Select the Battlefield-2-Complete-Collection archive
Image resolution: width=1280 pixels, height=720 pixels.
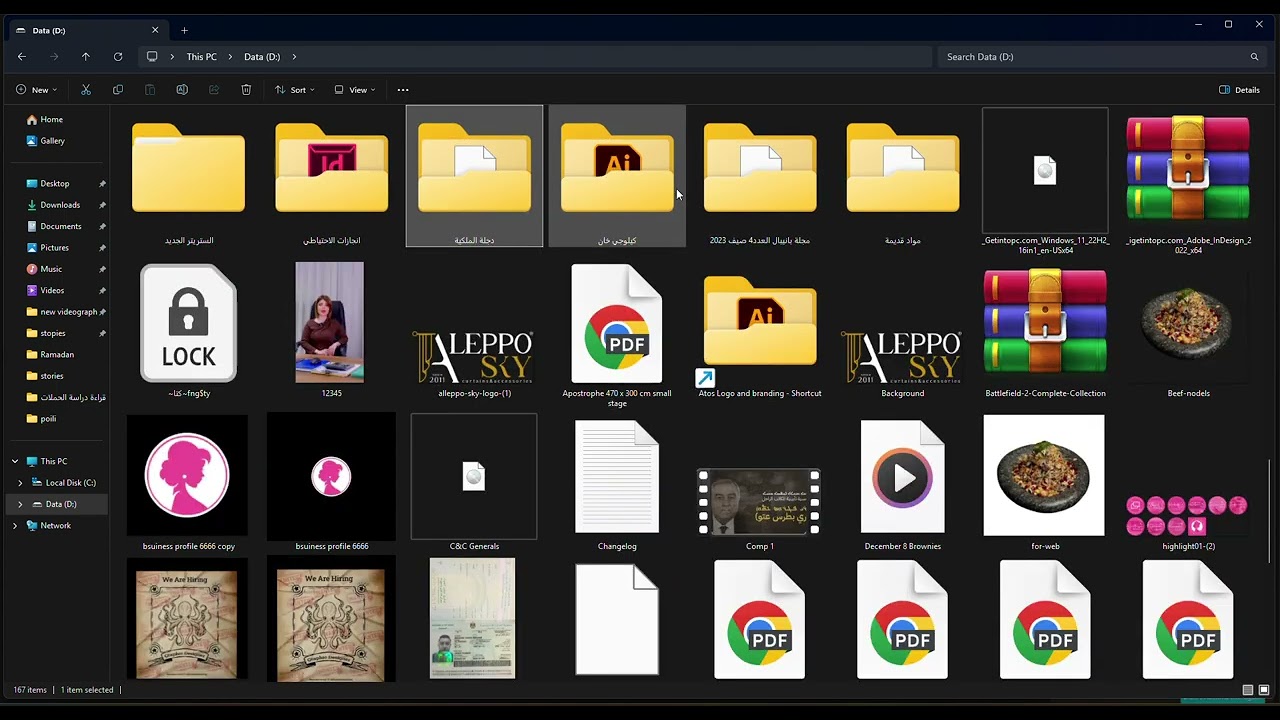click(x=1045, y=323)
